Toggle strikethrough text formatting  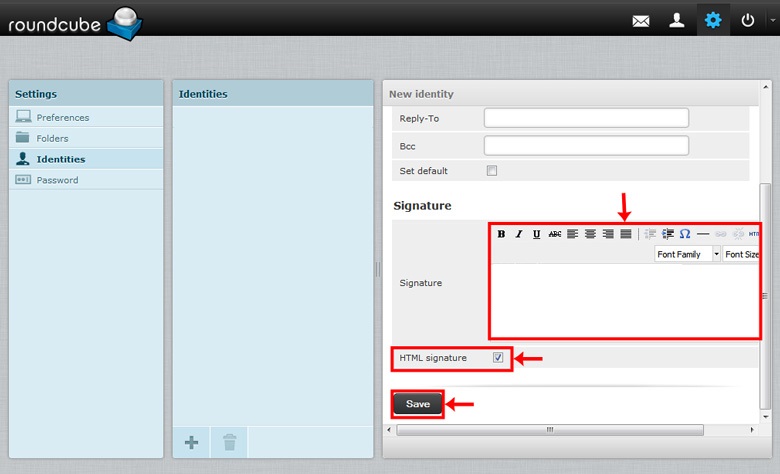554,234
